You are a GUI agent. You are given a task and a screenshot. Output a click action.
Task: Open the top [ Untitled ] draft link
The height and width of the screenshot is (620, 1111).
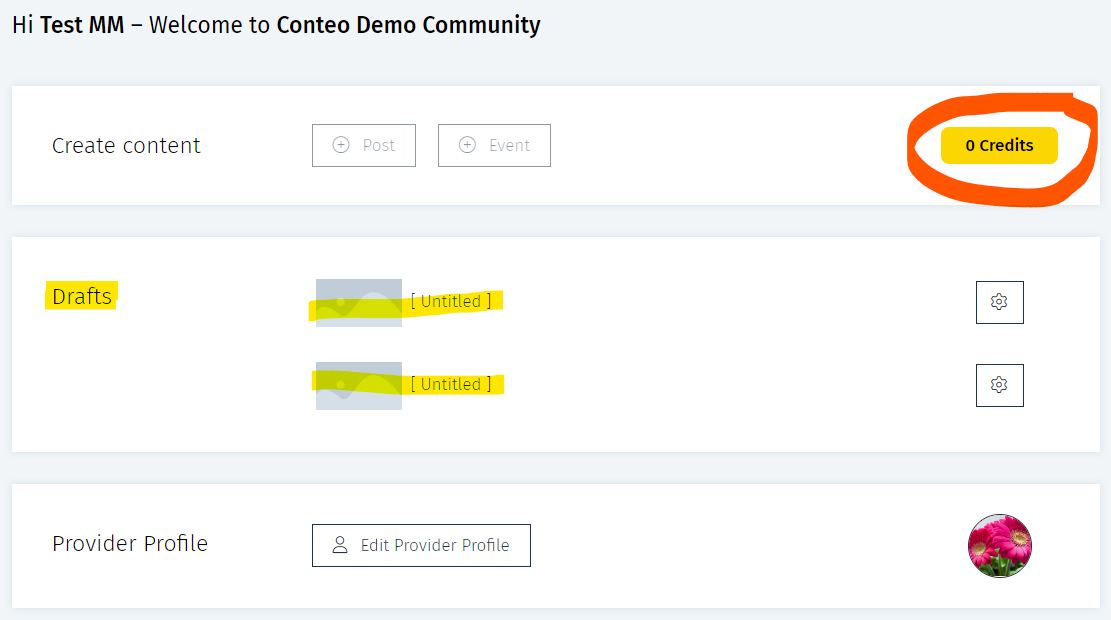pyautogui.click(x=451, y=301)
